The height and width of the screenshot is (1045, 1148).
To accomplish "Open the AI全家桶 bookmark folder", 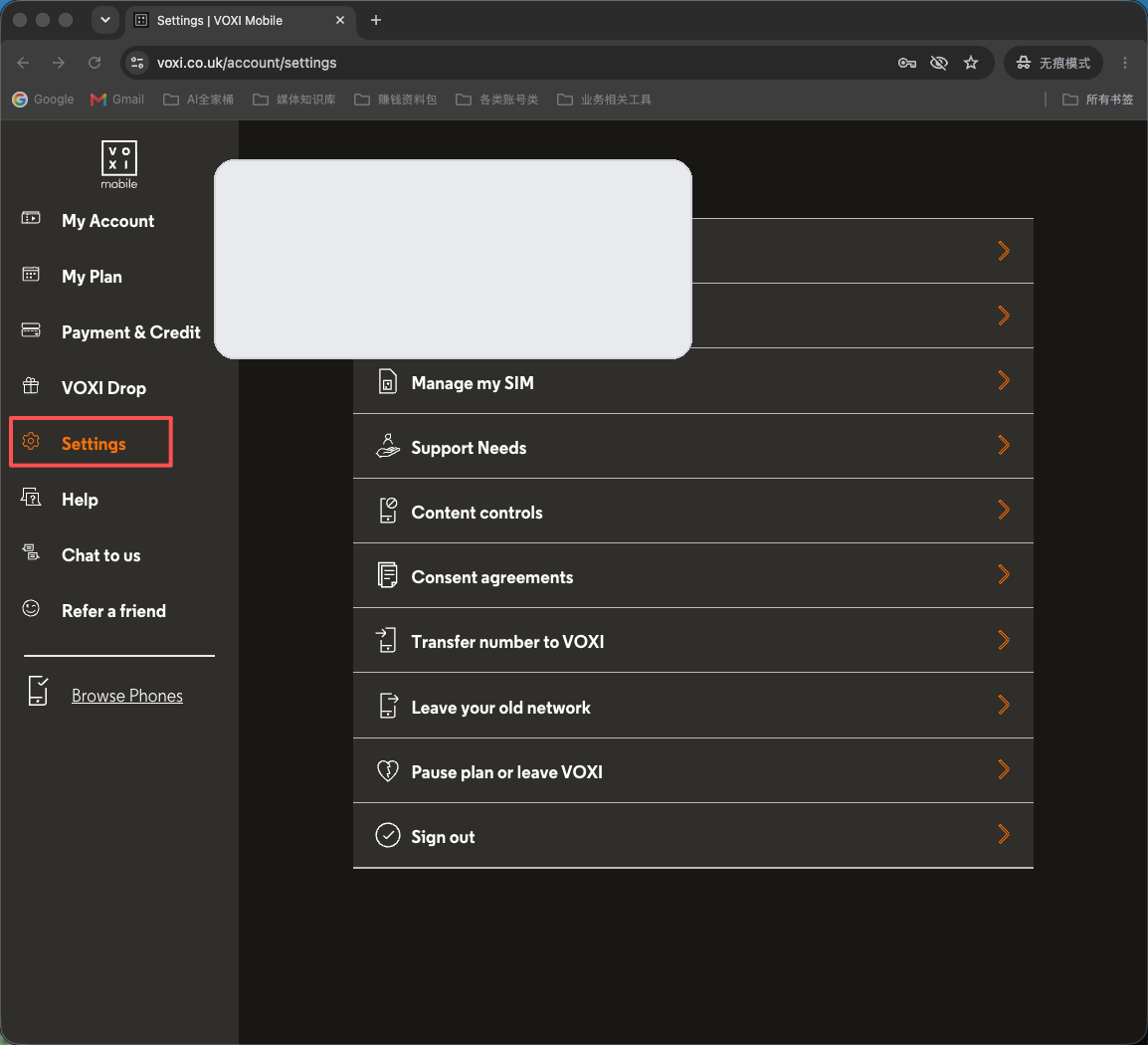I will pos(198,99).
